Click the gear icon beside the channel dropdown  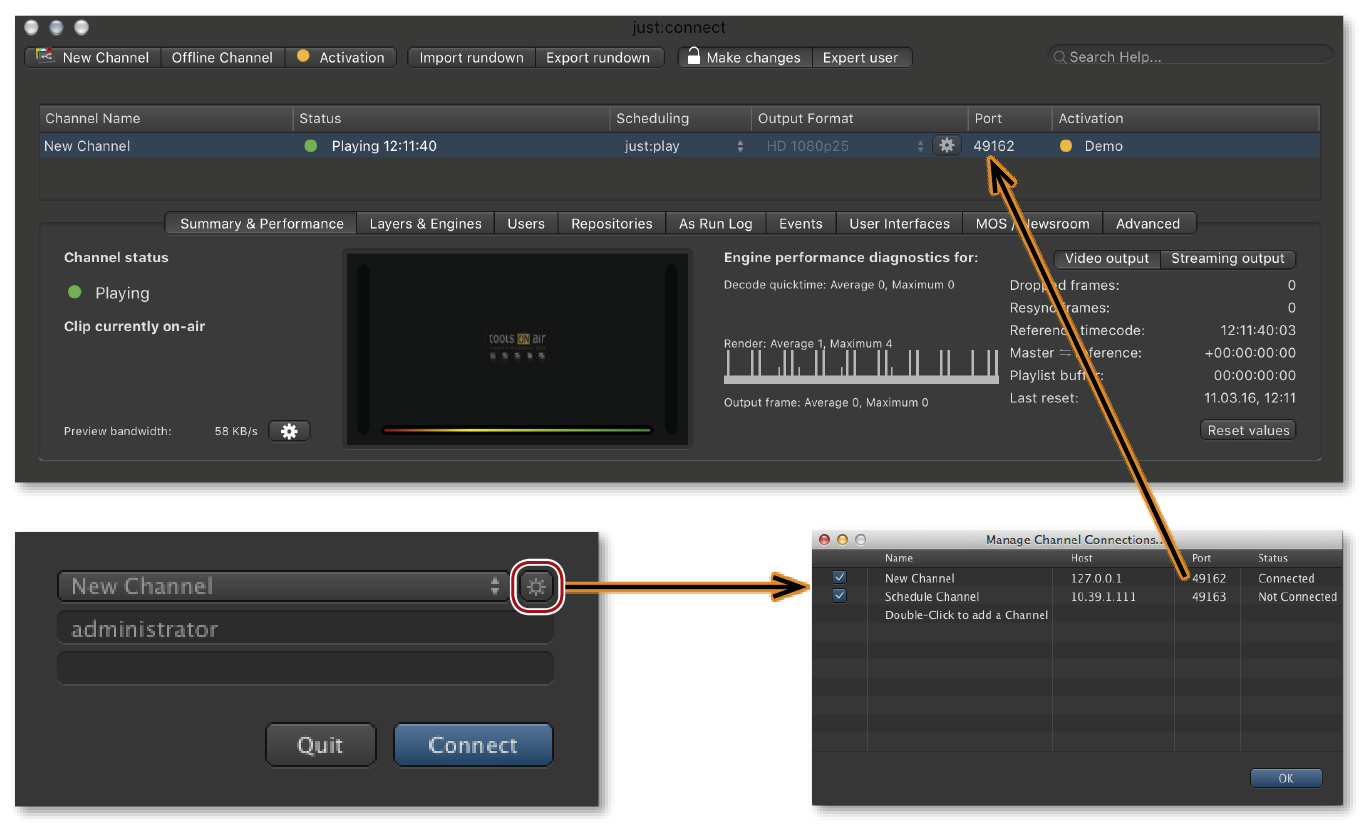coord(537,587)
